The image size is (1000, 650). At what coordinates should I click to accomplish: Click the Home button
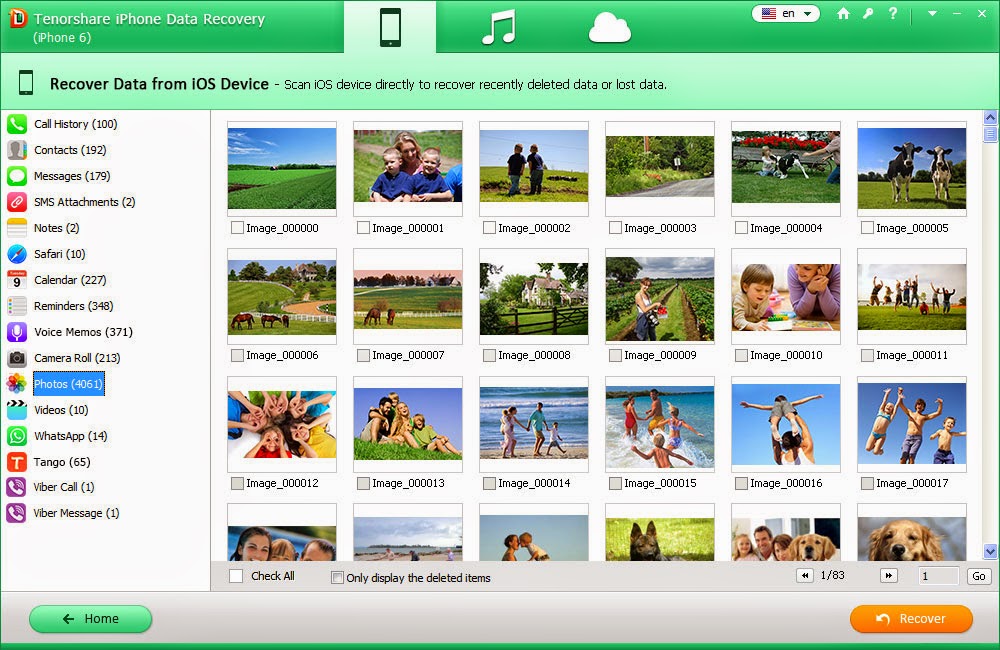(x=91, y=619)
